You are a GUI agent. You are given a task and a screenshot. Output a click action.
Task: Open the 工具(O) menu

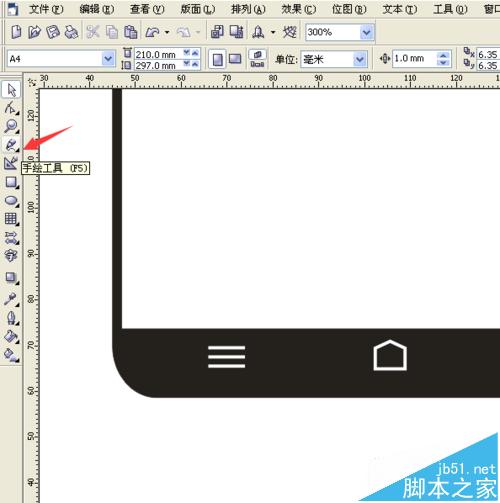(x=450, y=9)
